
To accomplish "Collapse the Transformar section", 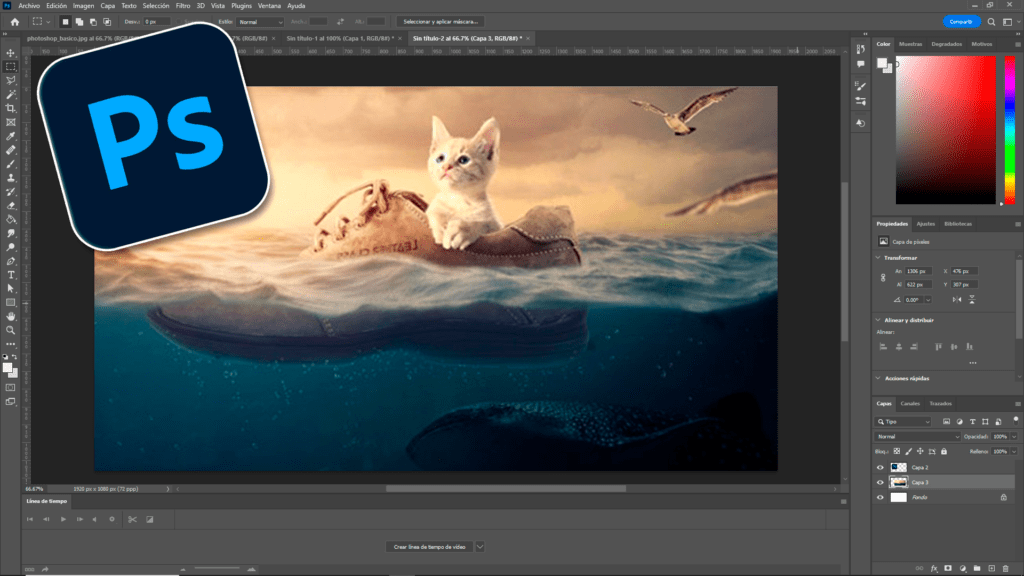I will point(878,258).
